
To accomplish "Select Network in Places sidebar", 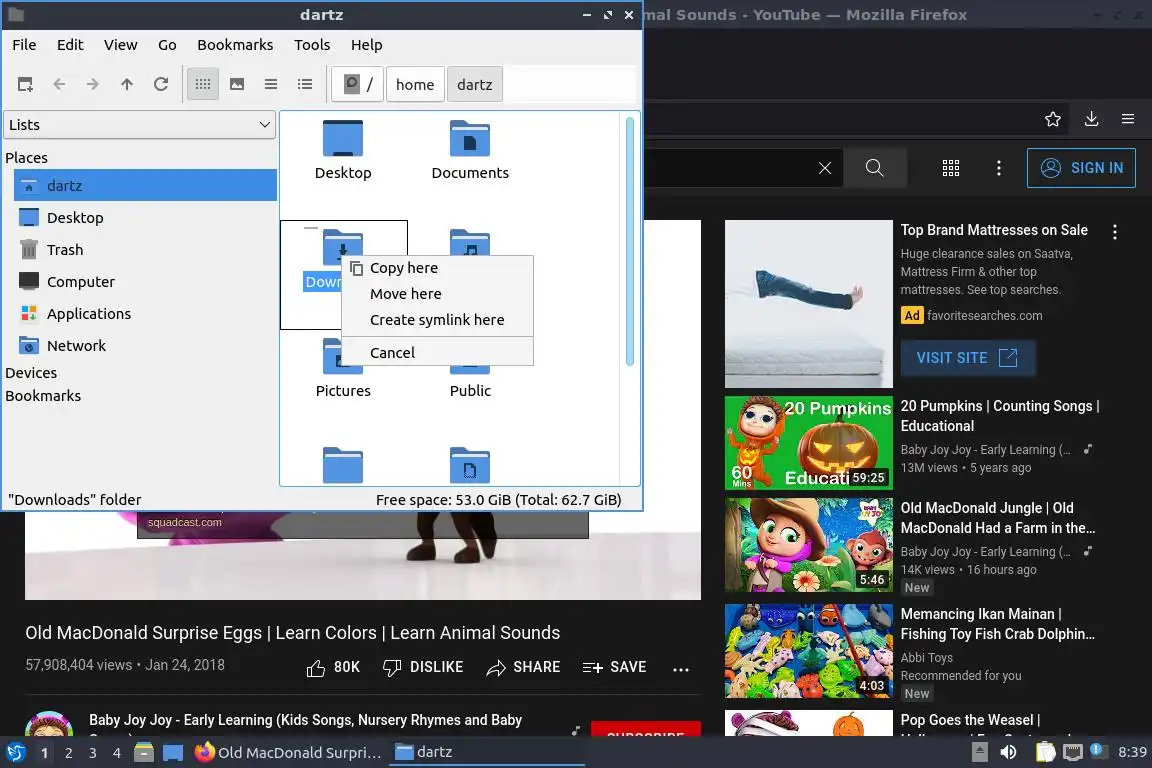I will click(145, 345).
